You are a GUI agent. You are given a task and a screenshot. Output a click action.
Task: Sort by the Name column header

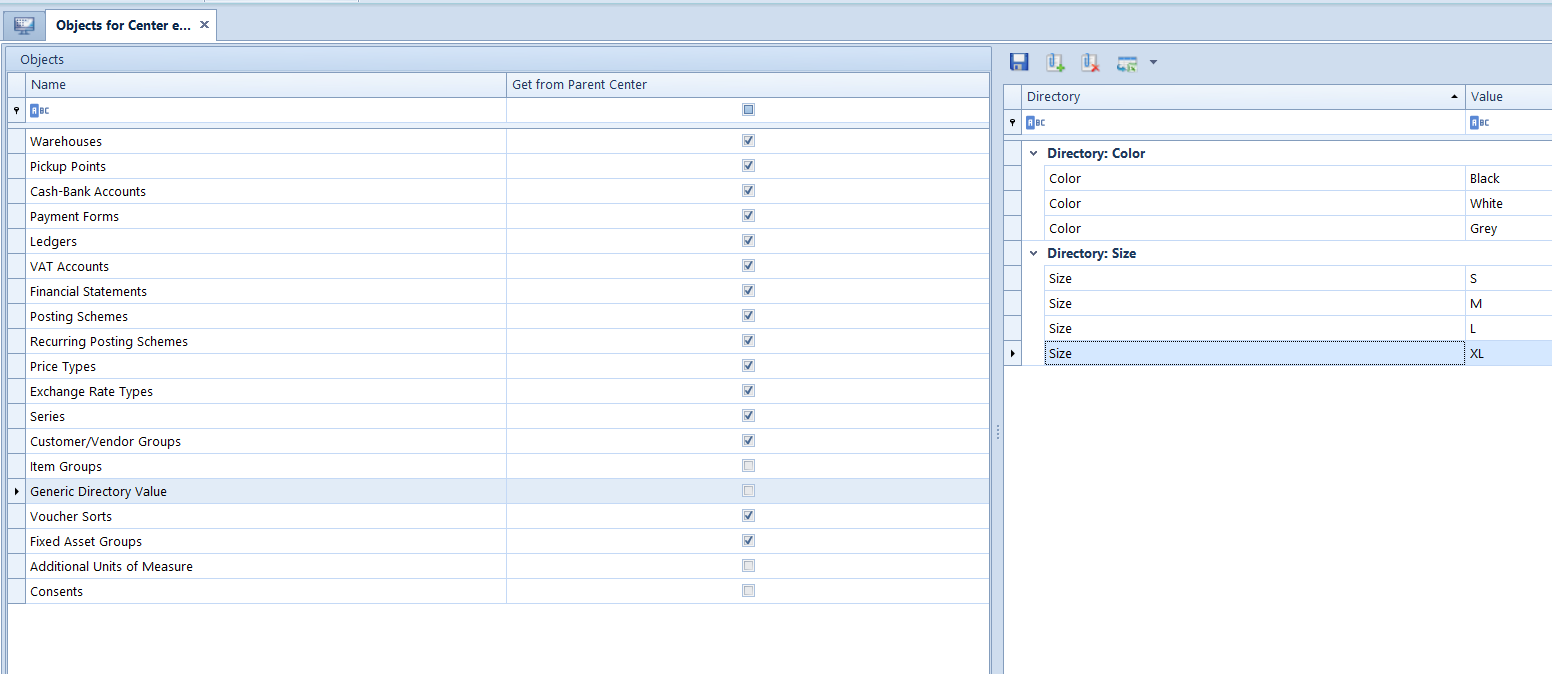266,85
